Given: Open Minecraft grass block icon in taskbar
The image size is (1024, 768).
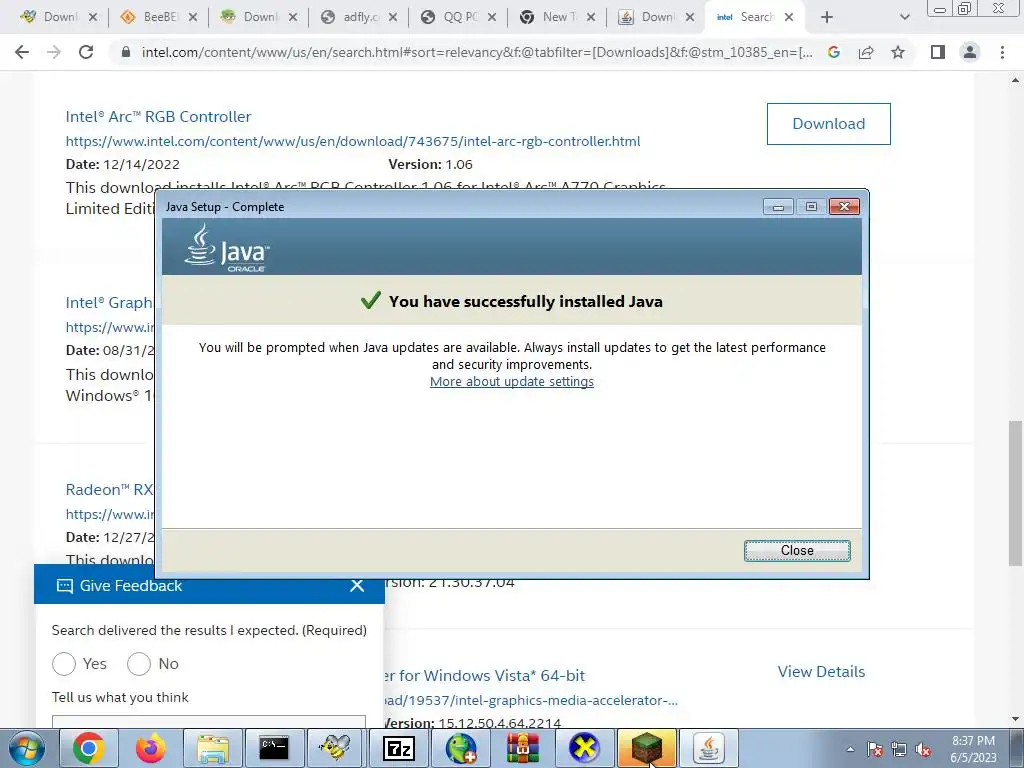Looking at the screenshot, I should pyautogui.click(x=647, y=748).
